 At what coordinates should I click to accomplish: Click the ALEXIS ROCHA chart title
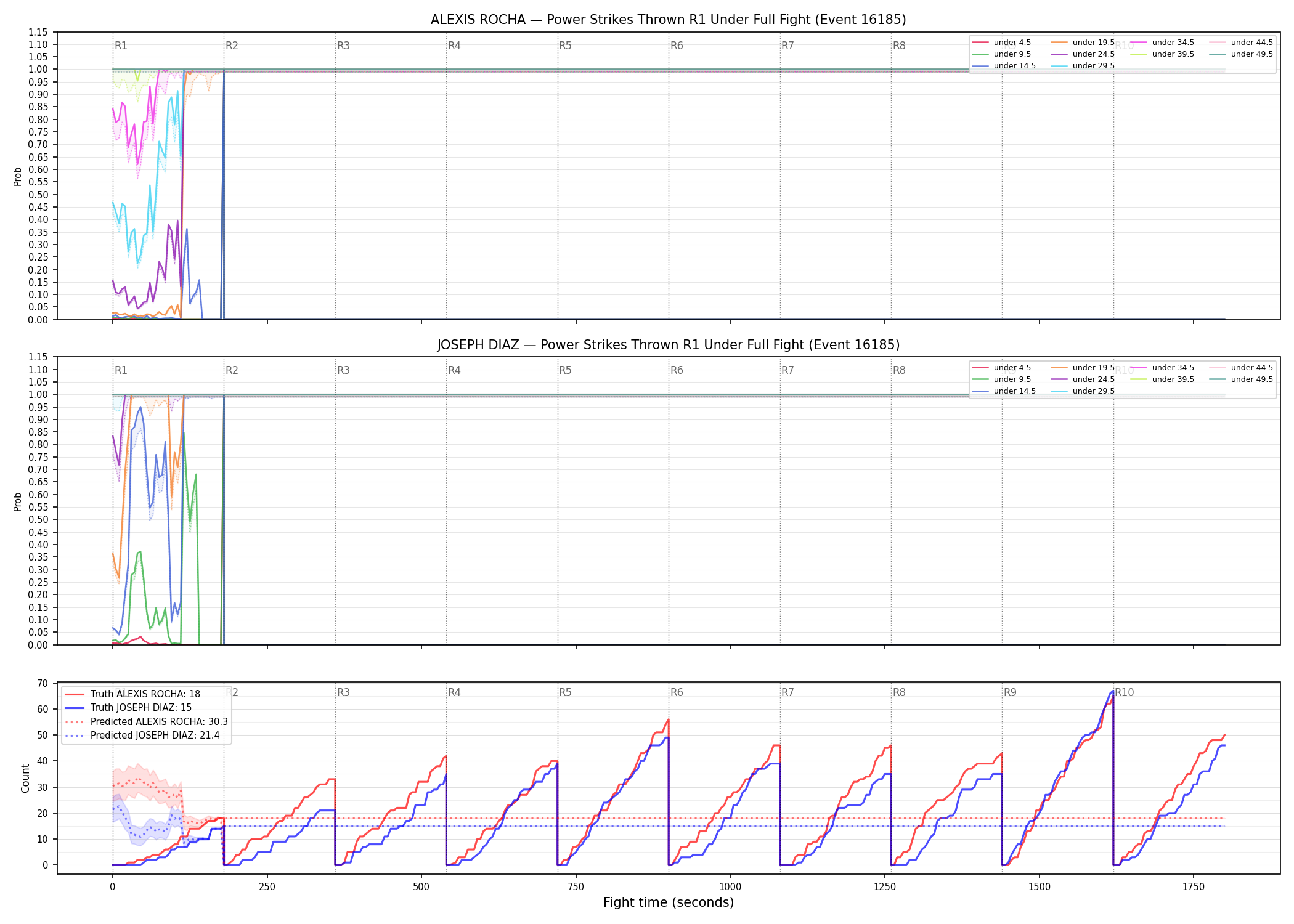pos(668,20)
